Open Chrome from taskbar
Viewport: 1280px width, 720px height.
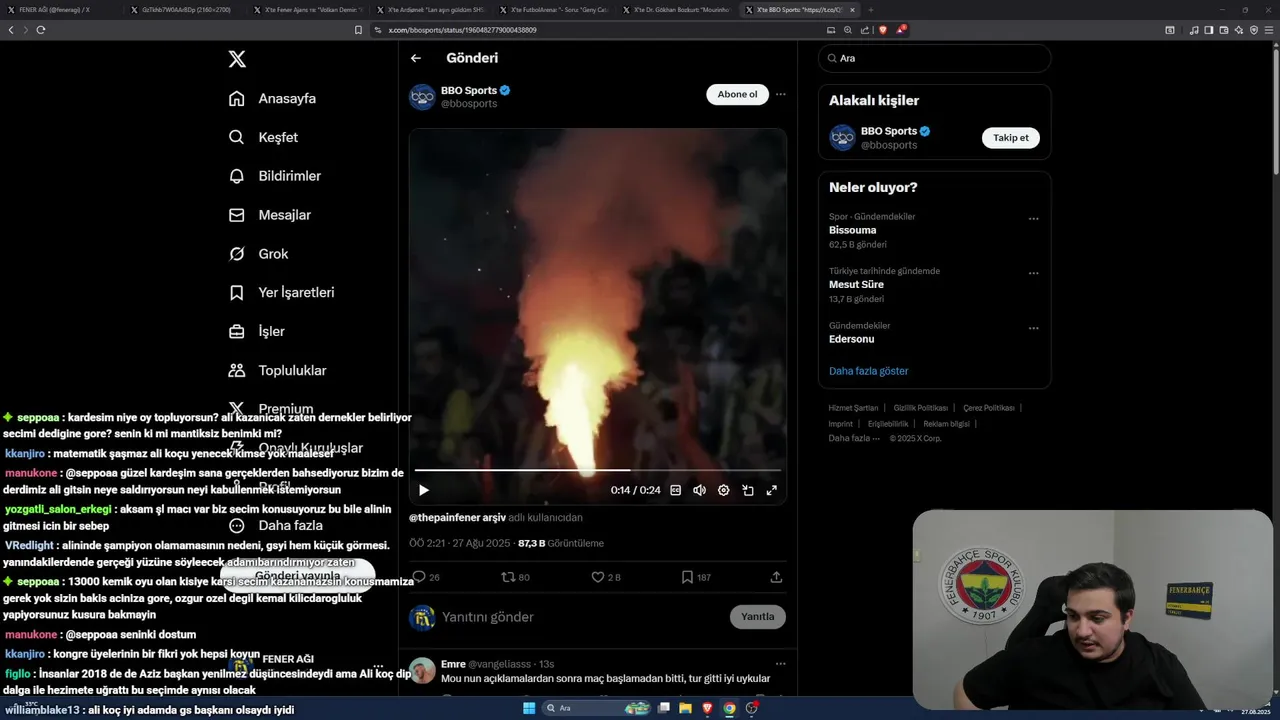pos(729,708)
